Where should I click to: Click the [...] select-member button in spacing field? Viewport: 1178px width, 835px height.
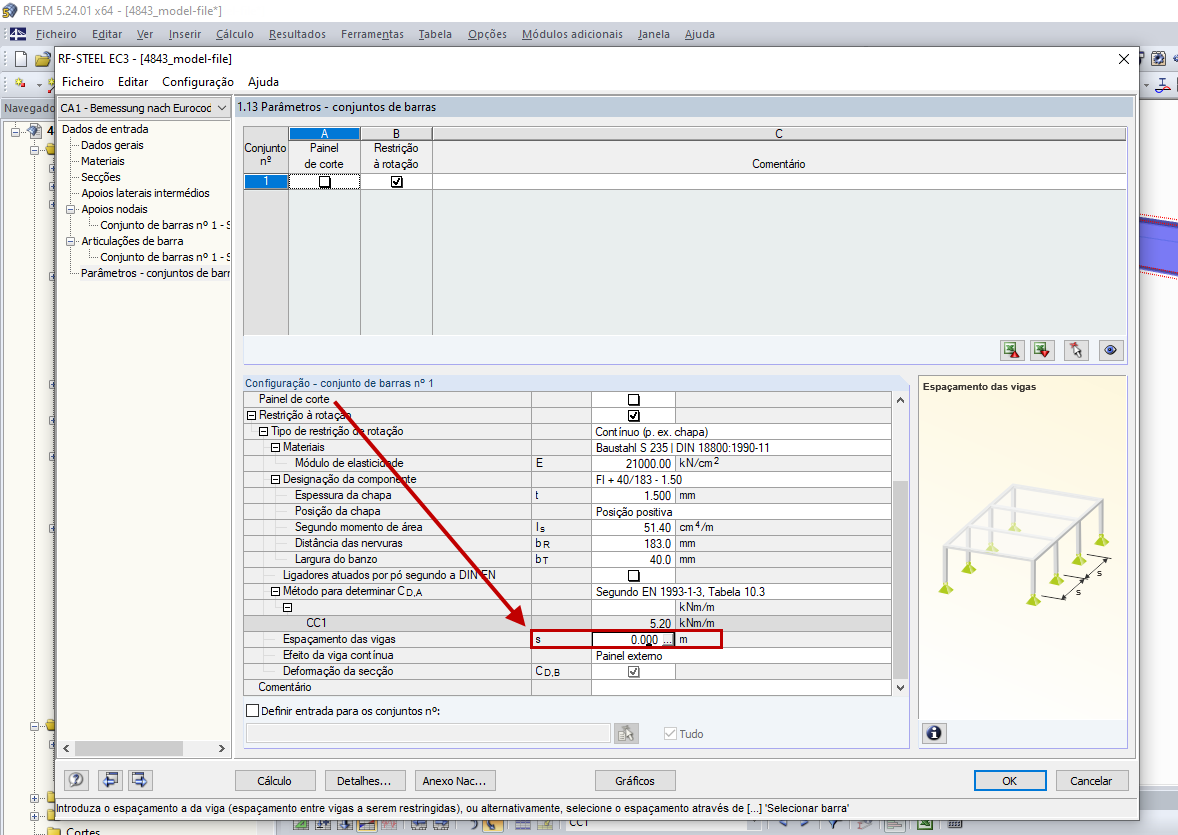[x=666, y=640]
